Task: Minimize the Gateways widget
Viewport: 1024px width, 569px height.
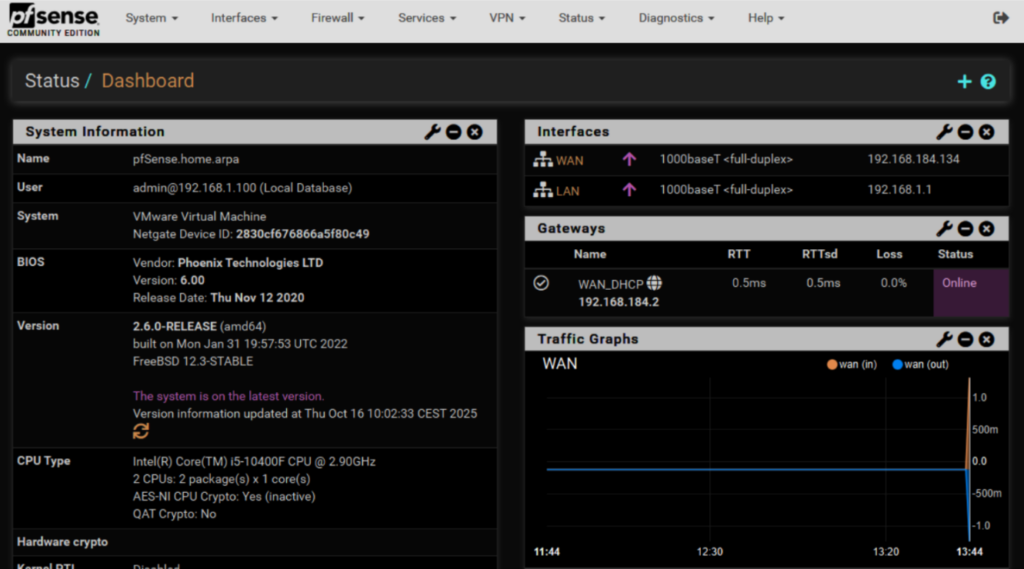Action: 965,229
